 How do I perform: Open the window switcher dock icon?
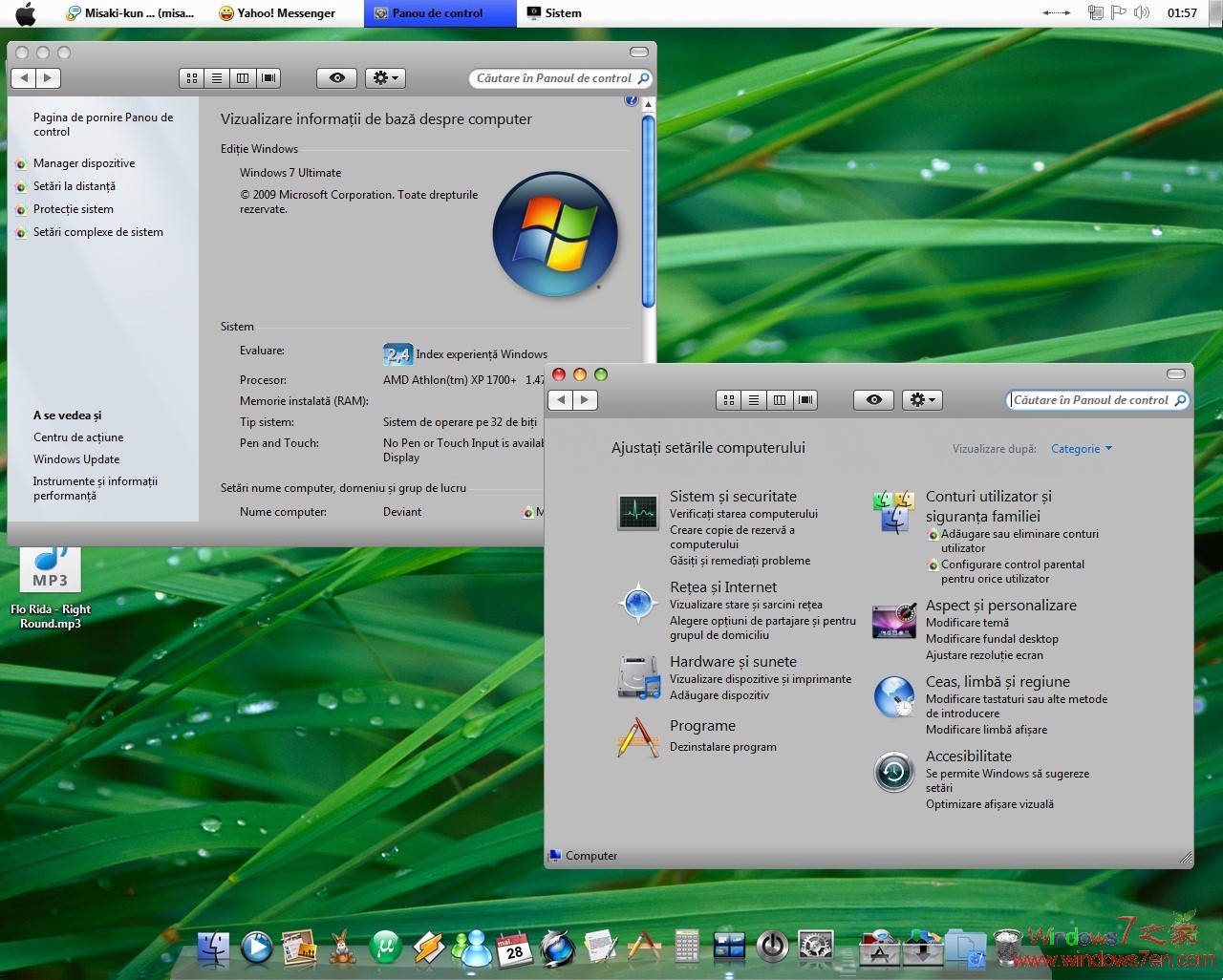(729, 948)
